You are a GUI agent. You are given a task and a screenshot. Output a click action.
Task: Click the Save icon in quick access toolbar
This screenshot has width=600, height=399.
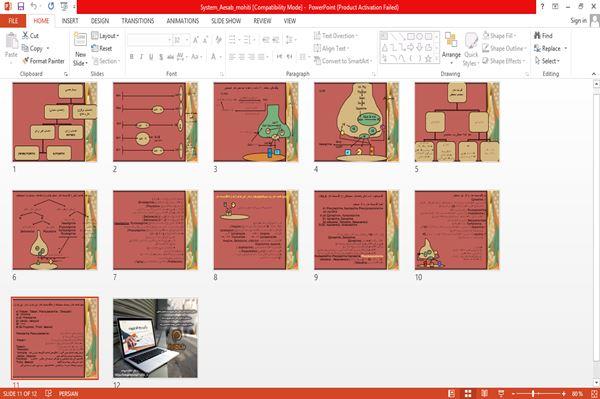coord(21,7)
